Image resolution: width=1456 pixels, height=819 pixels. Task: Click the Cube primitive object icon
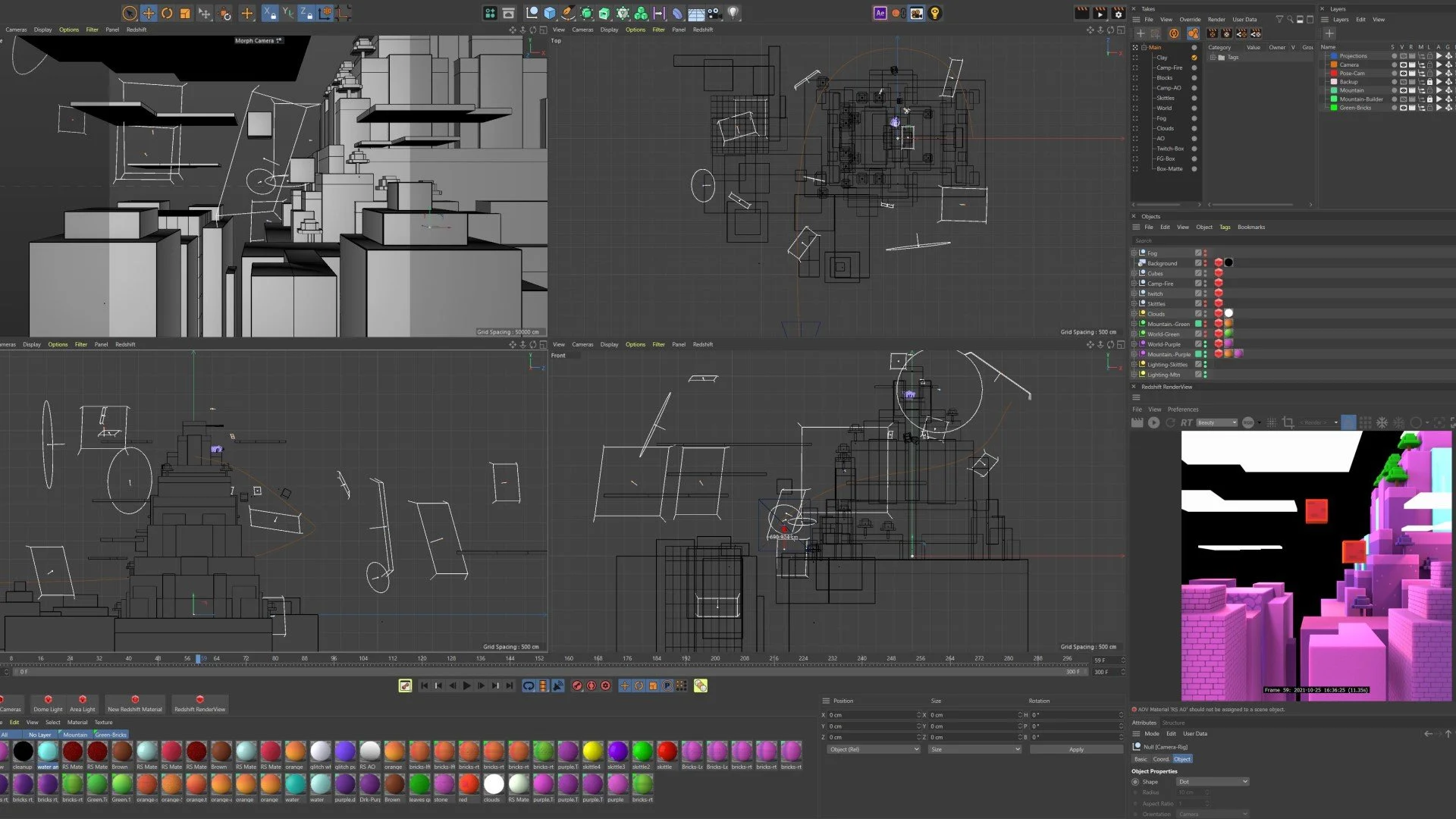pyautogui.click(x=550, y=13)
